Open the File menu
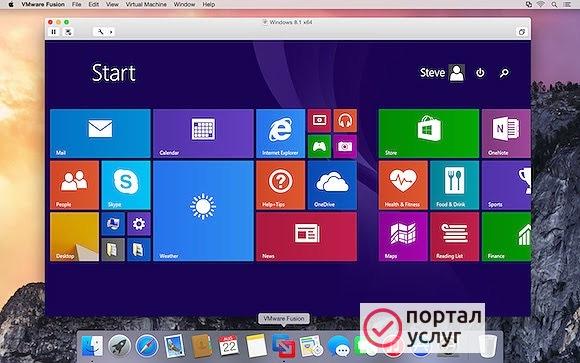 pos(77,4)
